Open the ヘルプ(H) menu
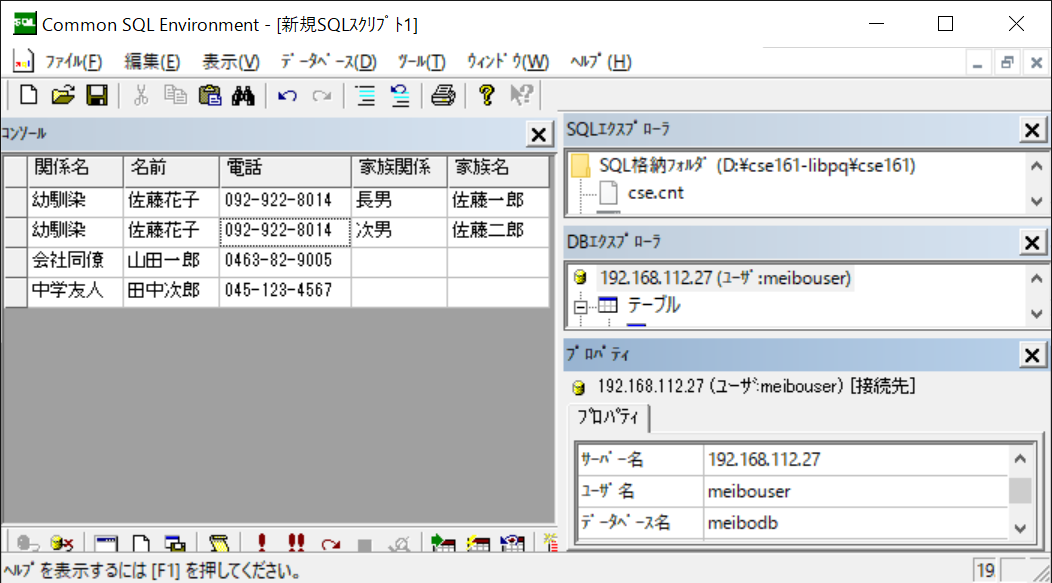1052x583 pixels. 601,62
